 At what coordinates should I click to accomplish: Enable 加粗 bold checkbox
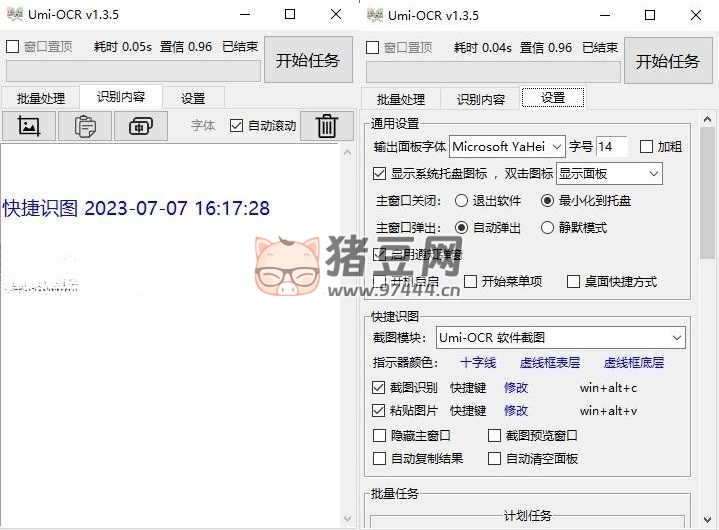tap(646, 147)
